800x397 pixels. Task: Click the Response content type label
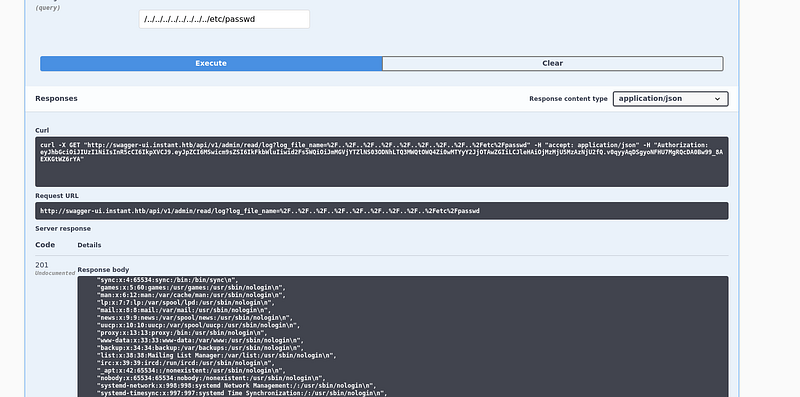tap(568, 98)
